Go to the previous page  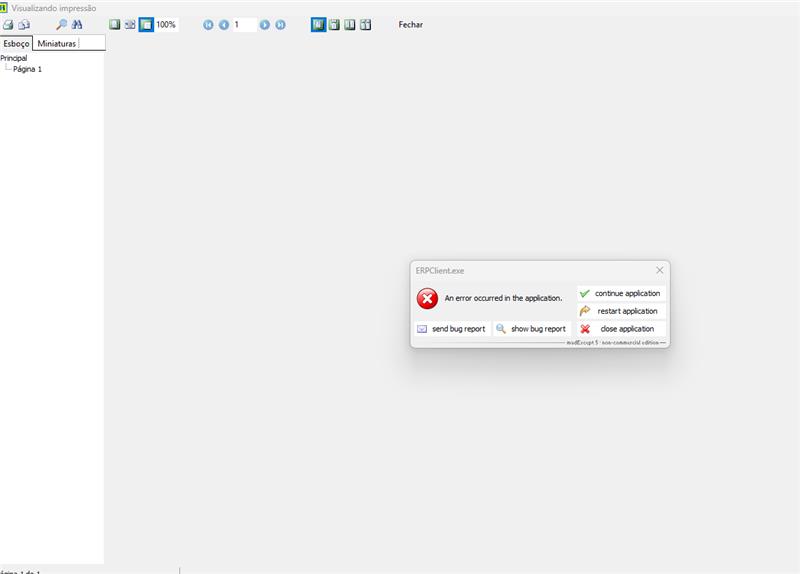coord(223,24)
